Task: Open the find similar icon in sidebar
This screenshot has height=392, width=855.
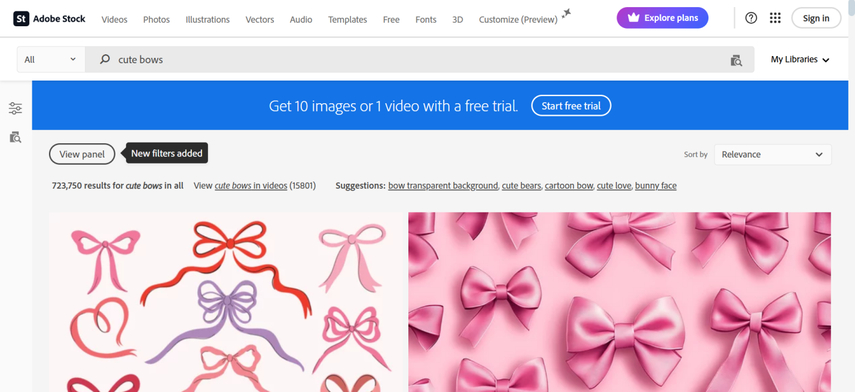Action: [x=15, y=137]
